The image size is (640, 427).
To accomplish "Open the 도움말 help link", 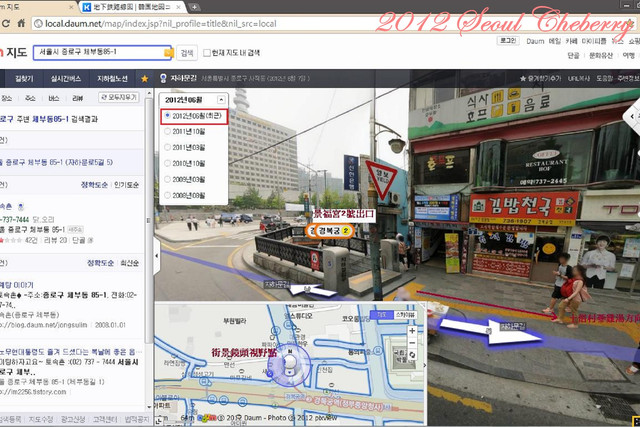I will pyautogui.click(x=604, y=78).
